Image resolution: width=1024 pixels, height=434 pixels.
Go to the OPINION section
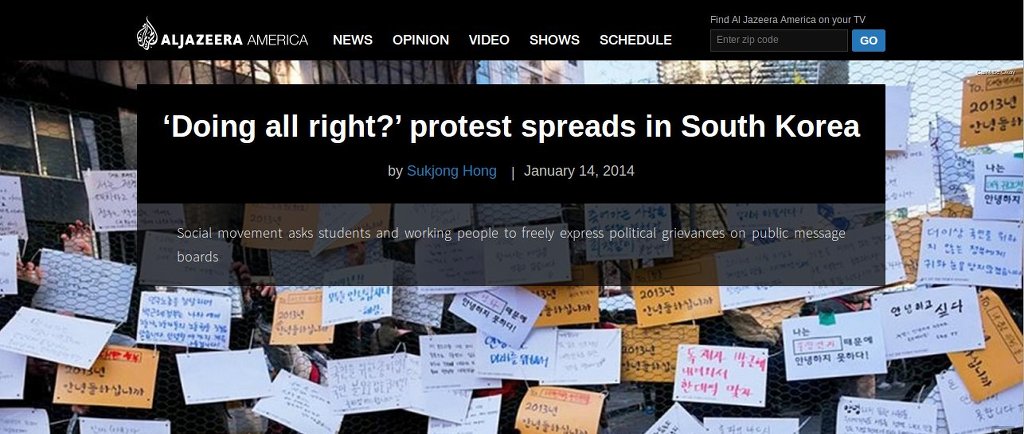click(x=421, y=40)
